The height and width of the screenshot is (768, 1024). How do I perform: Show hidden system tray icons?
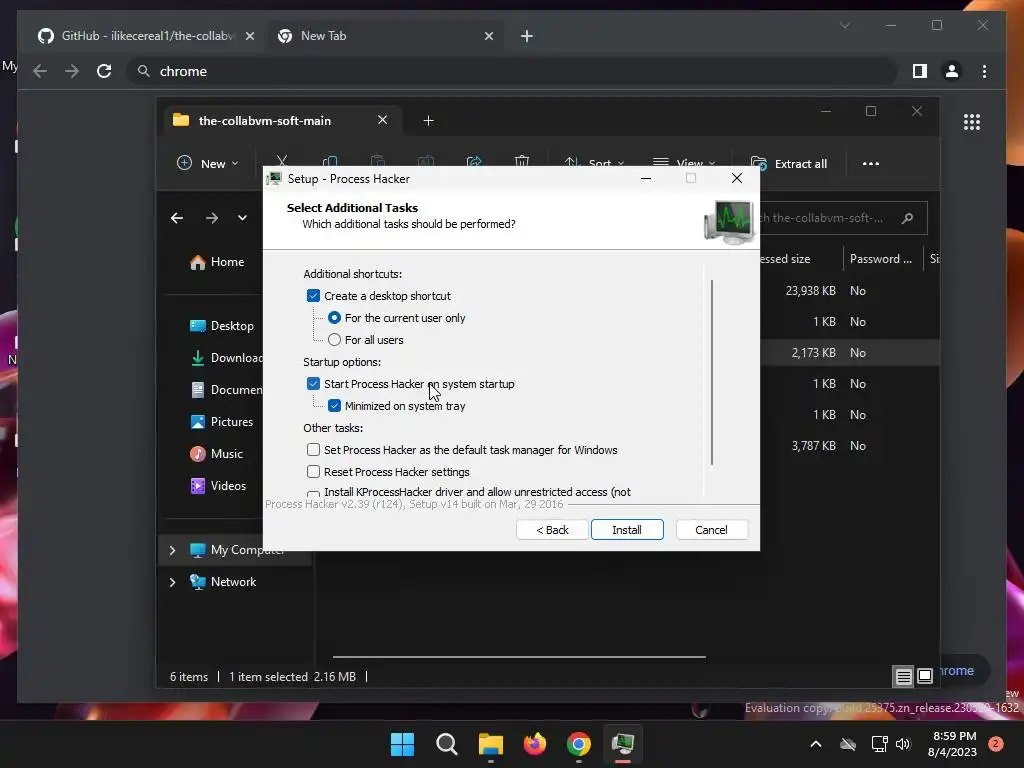tap(816, 744)
